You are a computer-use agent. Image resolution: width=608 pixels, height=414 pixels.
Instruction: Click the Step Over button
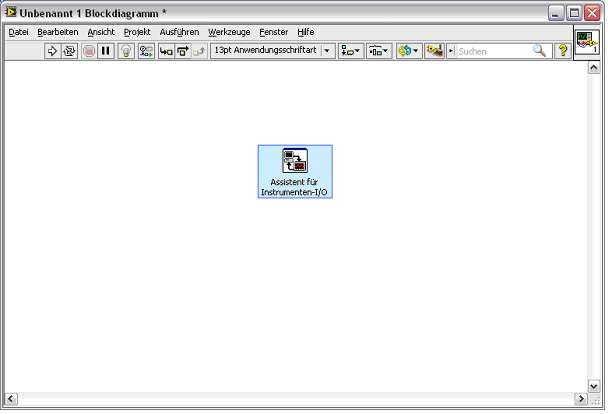183,51
